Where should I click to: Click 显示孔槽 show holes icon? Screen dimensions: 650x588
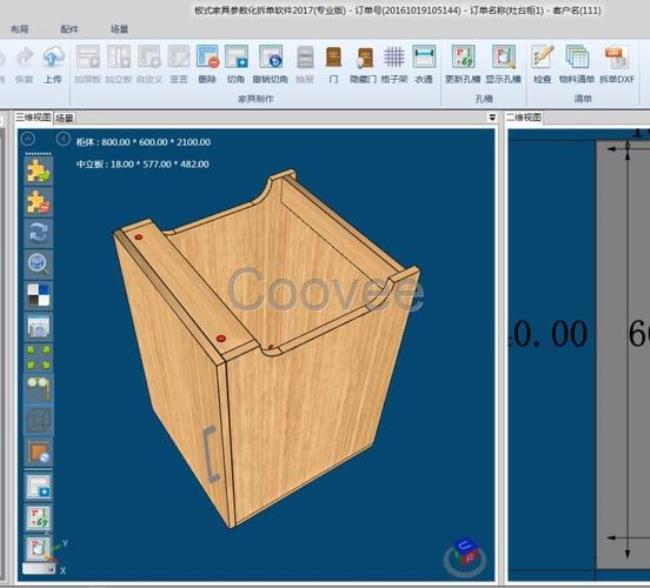point(504,57)
